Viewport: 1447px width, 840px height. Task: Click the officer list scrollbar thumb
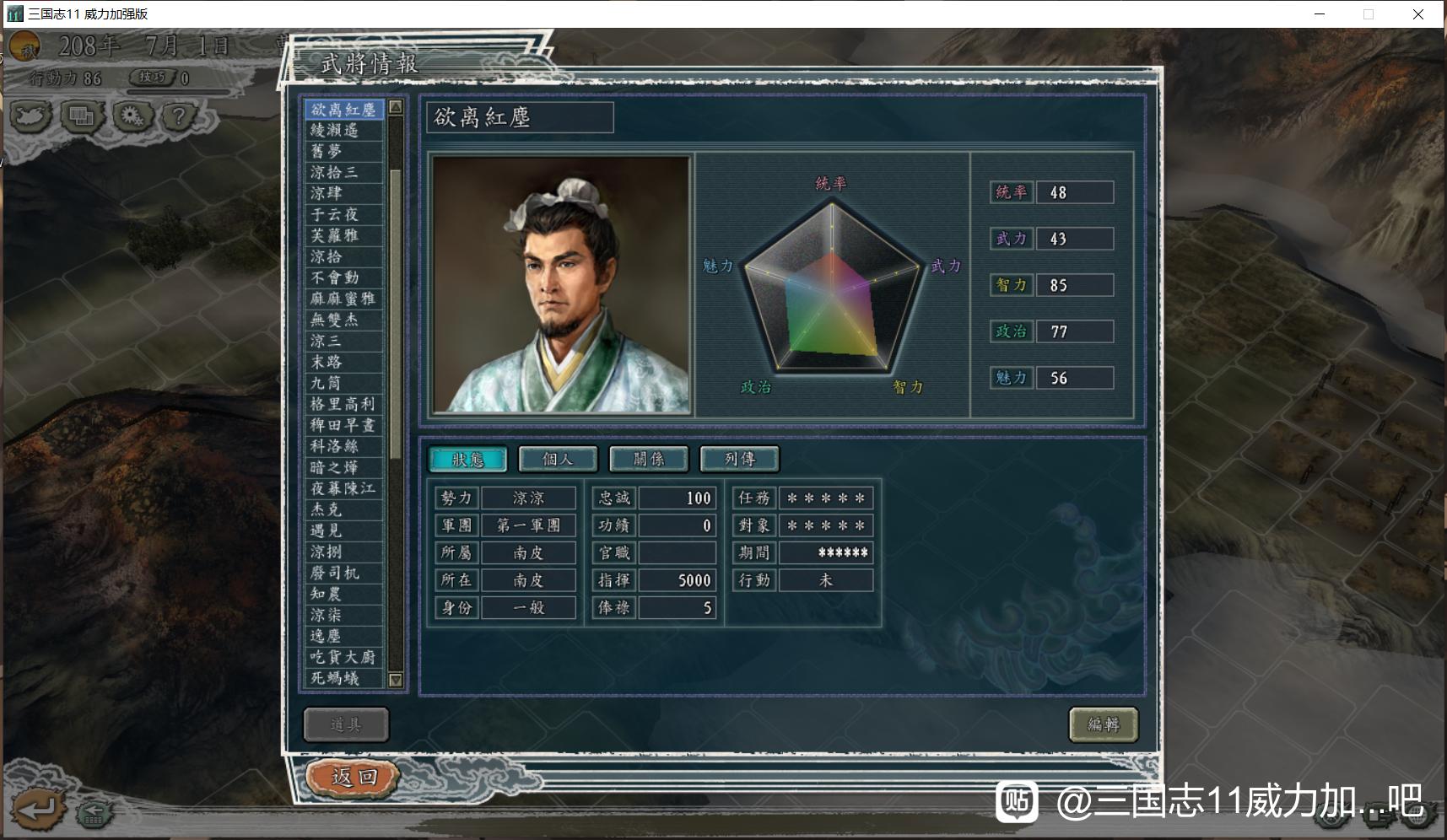click(395, 313)
